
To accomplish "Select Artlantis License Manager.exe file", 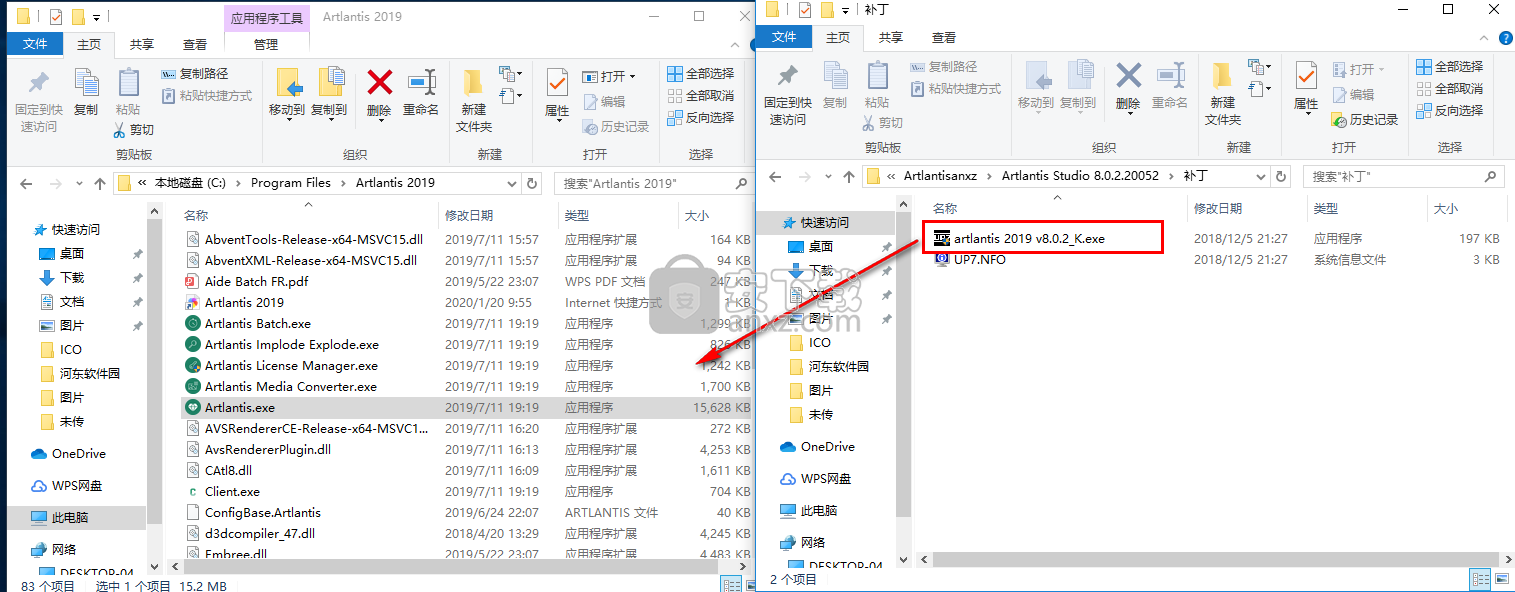I will [291, 365].
